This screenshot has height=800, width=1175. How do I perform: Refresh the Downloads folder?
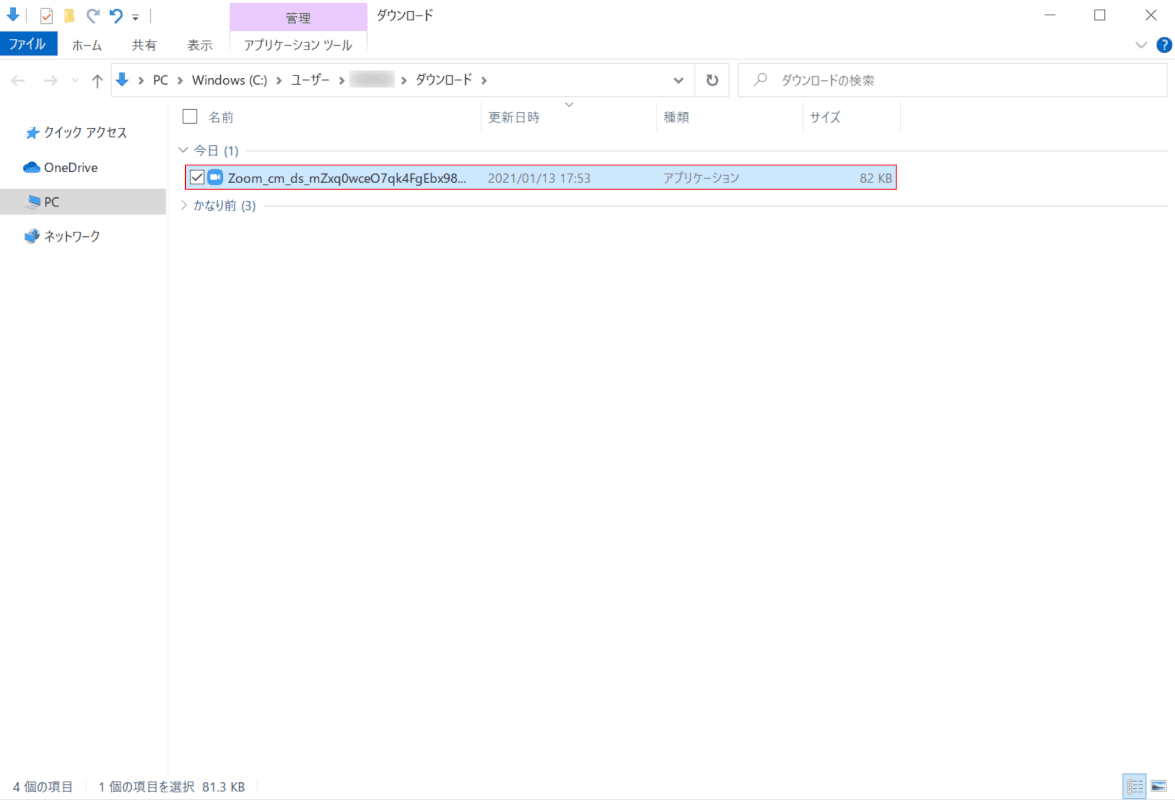pyautogui.click(x=712, y=80)
